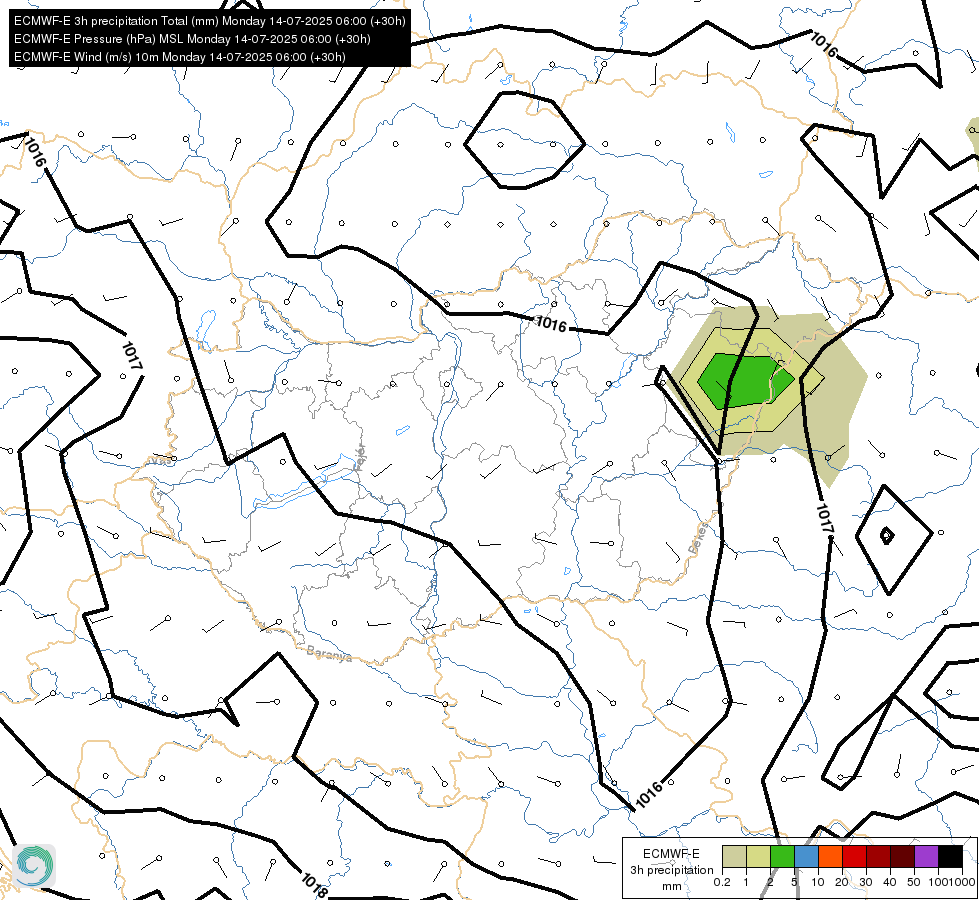Select the khaki 0.2–1 mm legend swatch
Screen dimensions: 979x900
(x=734, y=856)
